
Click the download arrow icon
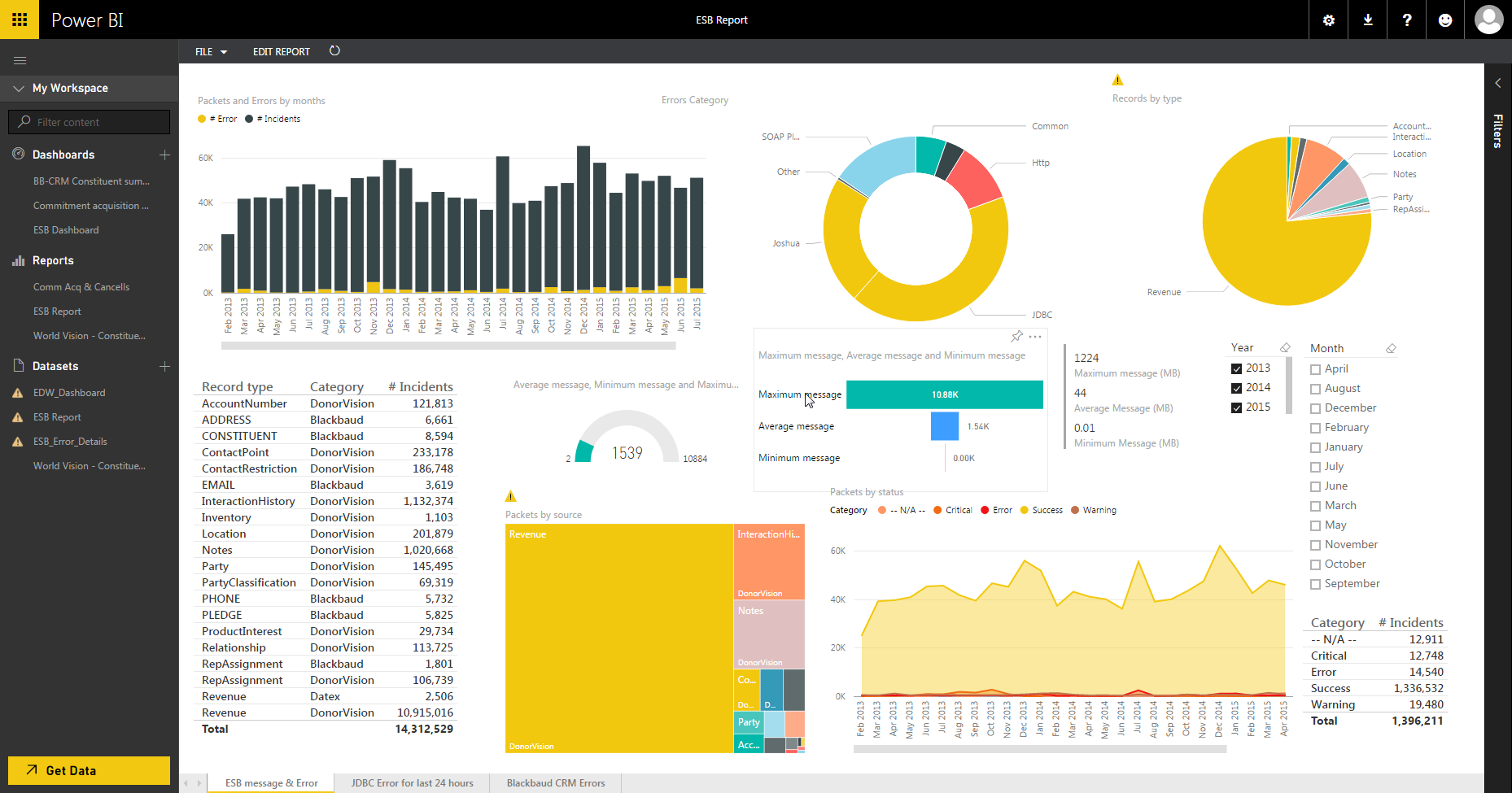click(x=1368, y=20)
